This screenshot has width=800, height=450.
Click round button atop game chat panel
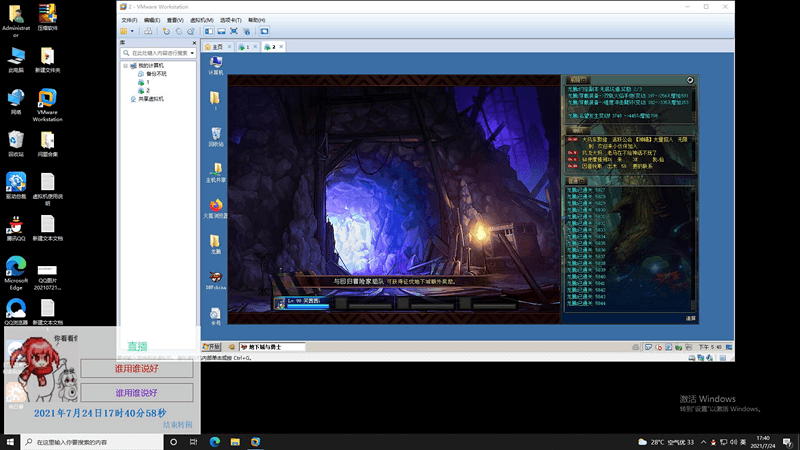pyautogui.click(x=690, y=80)
